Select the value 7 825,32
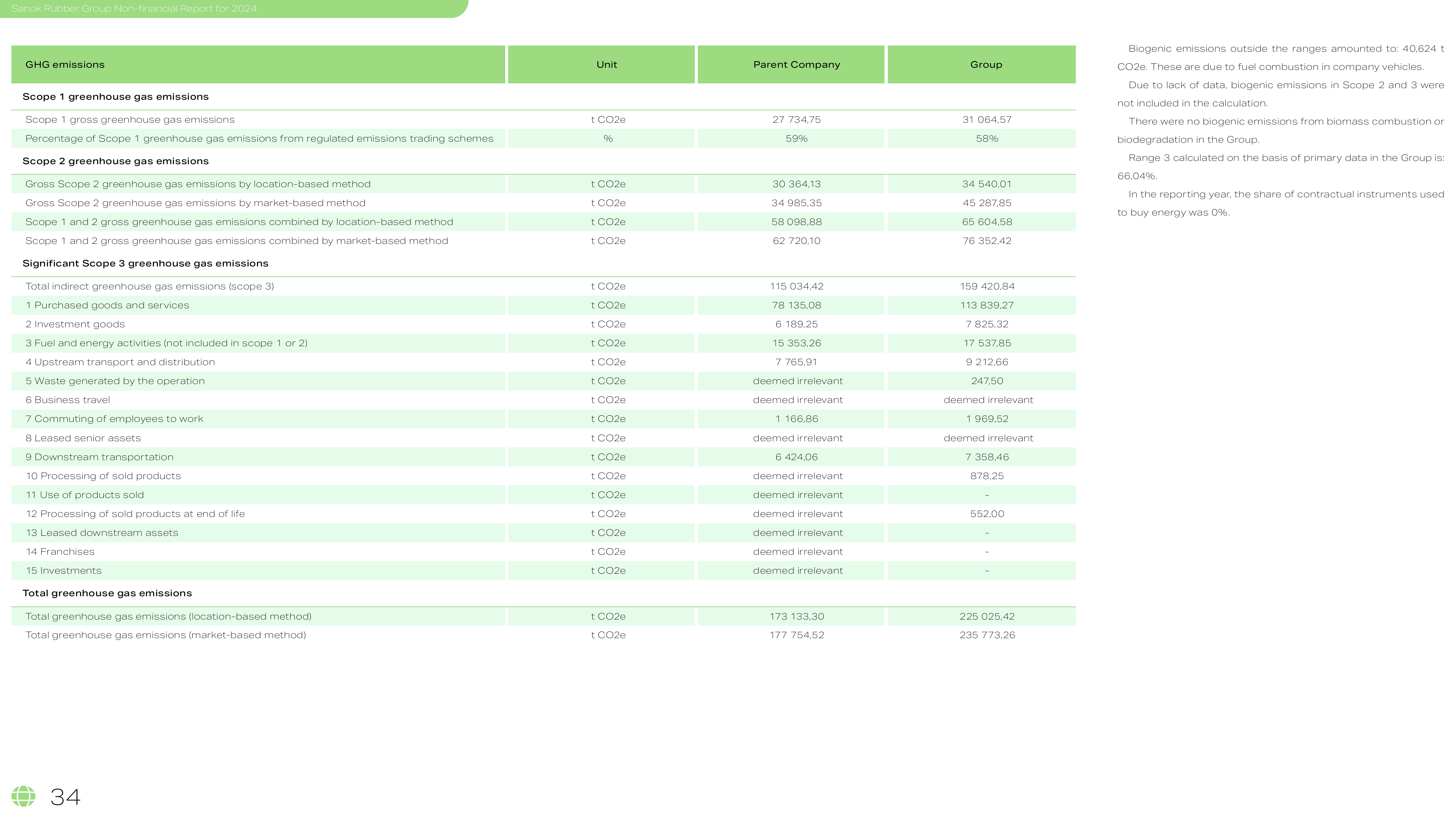 pyautogui.click(x=987, y=324)
